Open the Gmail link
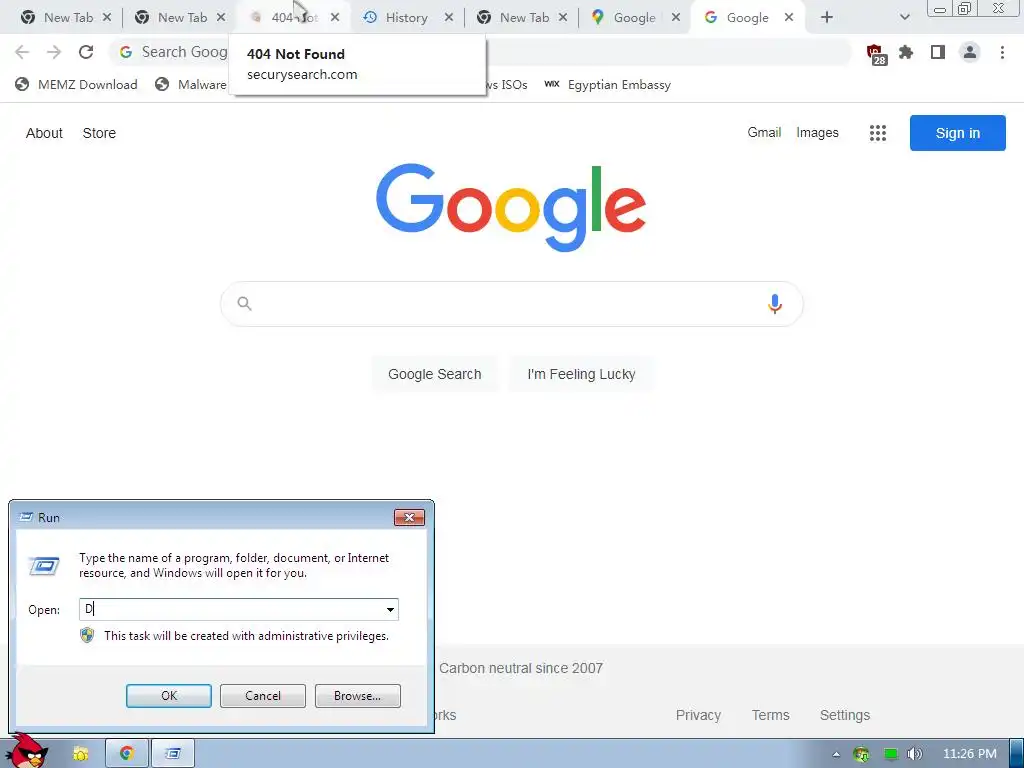 tap(764, 133)
